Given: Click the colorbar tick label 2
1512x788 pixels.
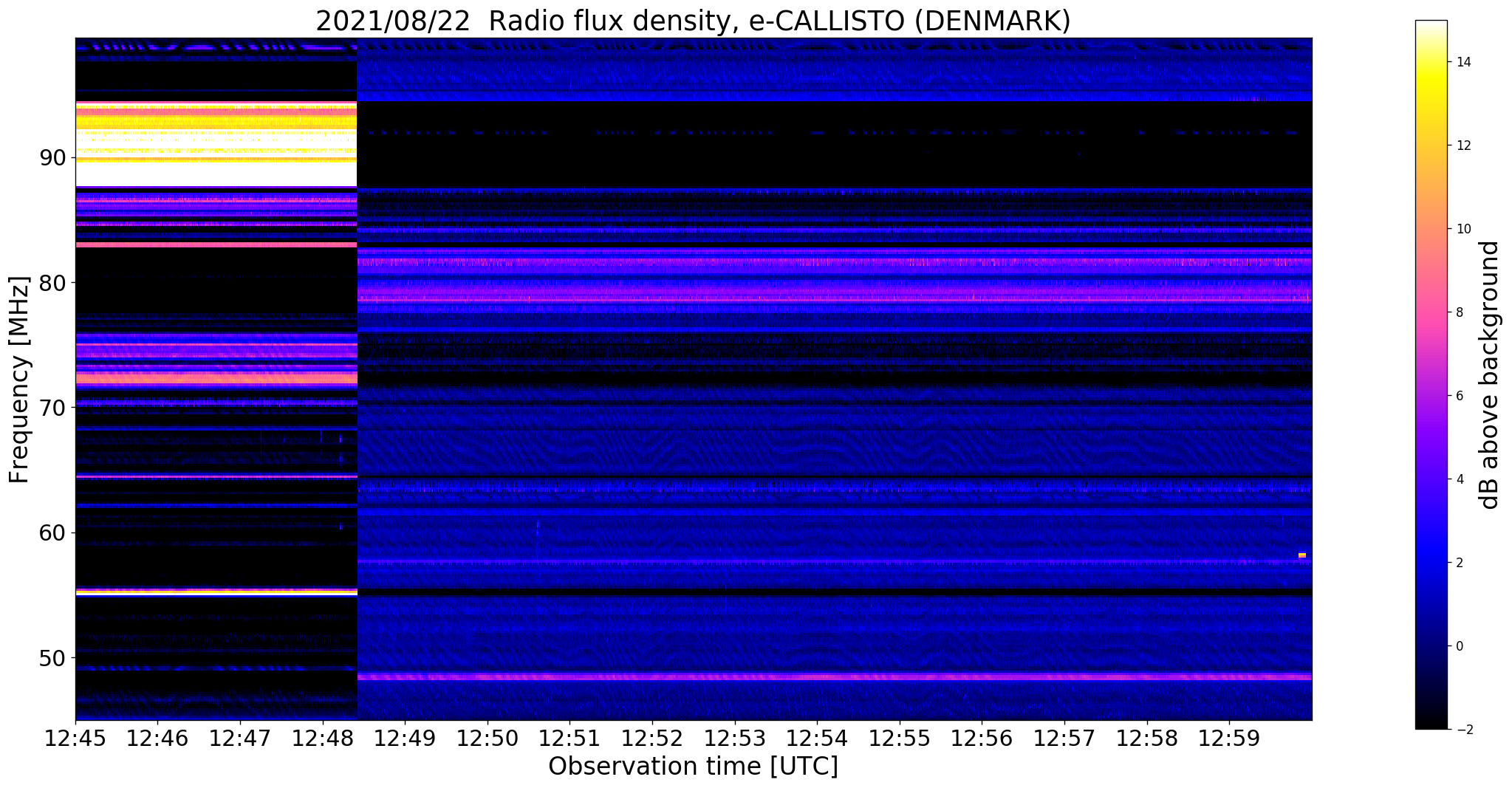Looking at the screenshot, I should tap(1459, 563).
